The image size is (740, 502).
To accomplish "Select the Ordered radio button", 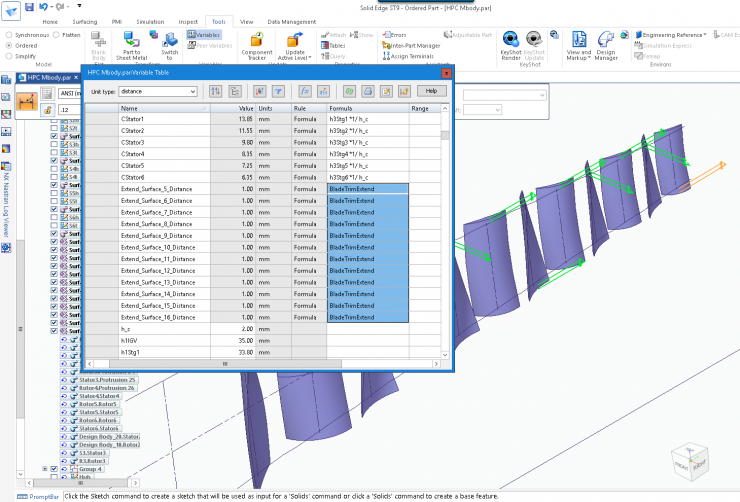I will click(x=8, y=46).
